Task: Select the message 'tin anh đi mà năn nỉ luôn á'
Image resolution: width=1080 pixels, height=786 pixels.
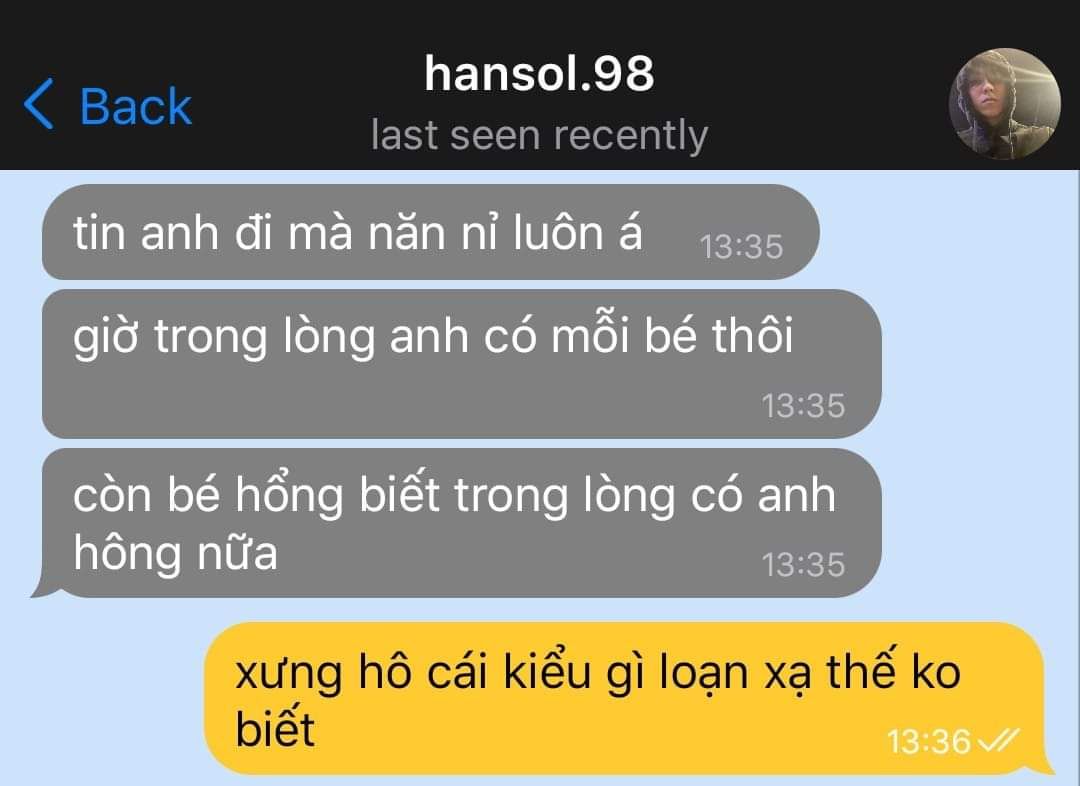Action: tap(430, 231)
